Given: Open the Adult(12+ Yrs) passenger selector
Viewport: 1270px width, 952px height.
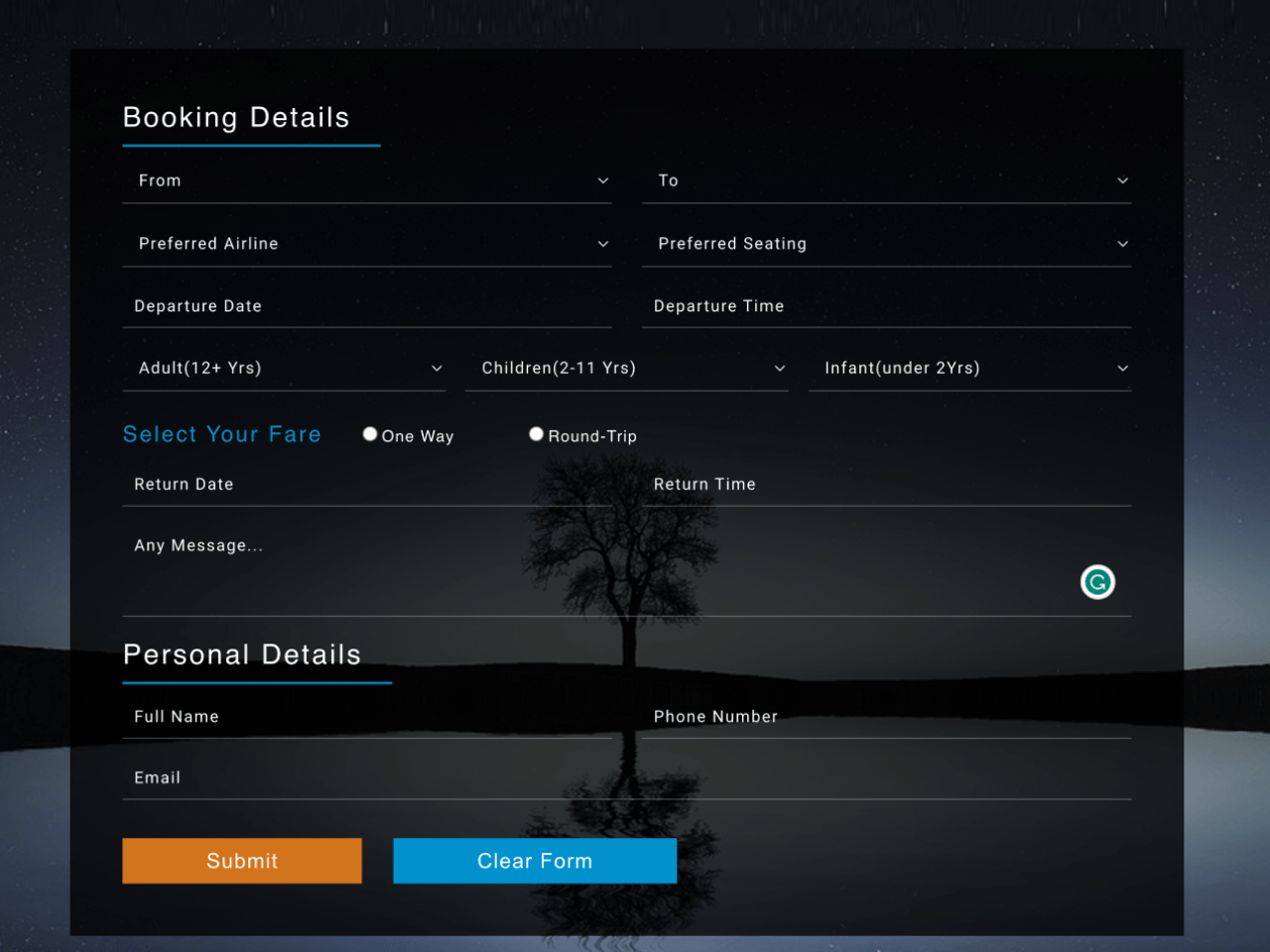Looking at the screenshot, I should [284, 368].
